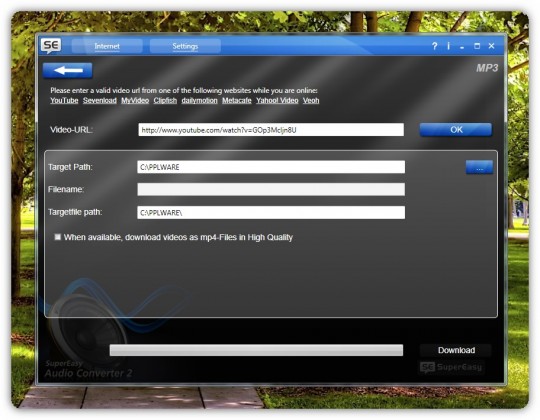Open the Sevenload link
540x420 pixels.
pos(100,101)
